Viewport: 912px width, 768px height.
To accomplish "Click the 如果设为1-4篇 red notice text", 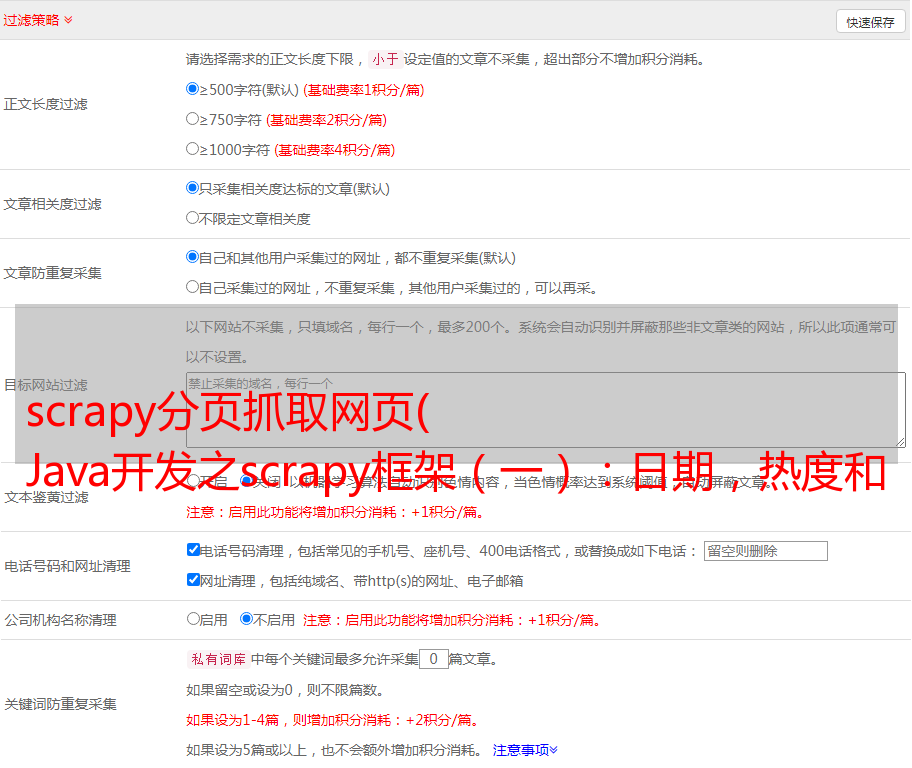I will (x=334, y=720).
